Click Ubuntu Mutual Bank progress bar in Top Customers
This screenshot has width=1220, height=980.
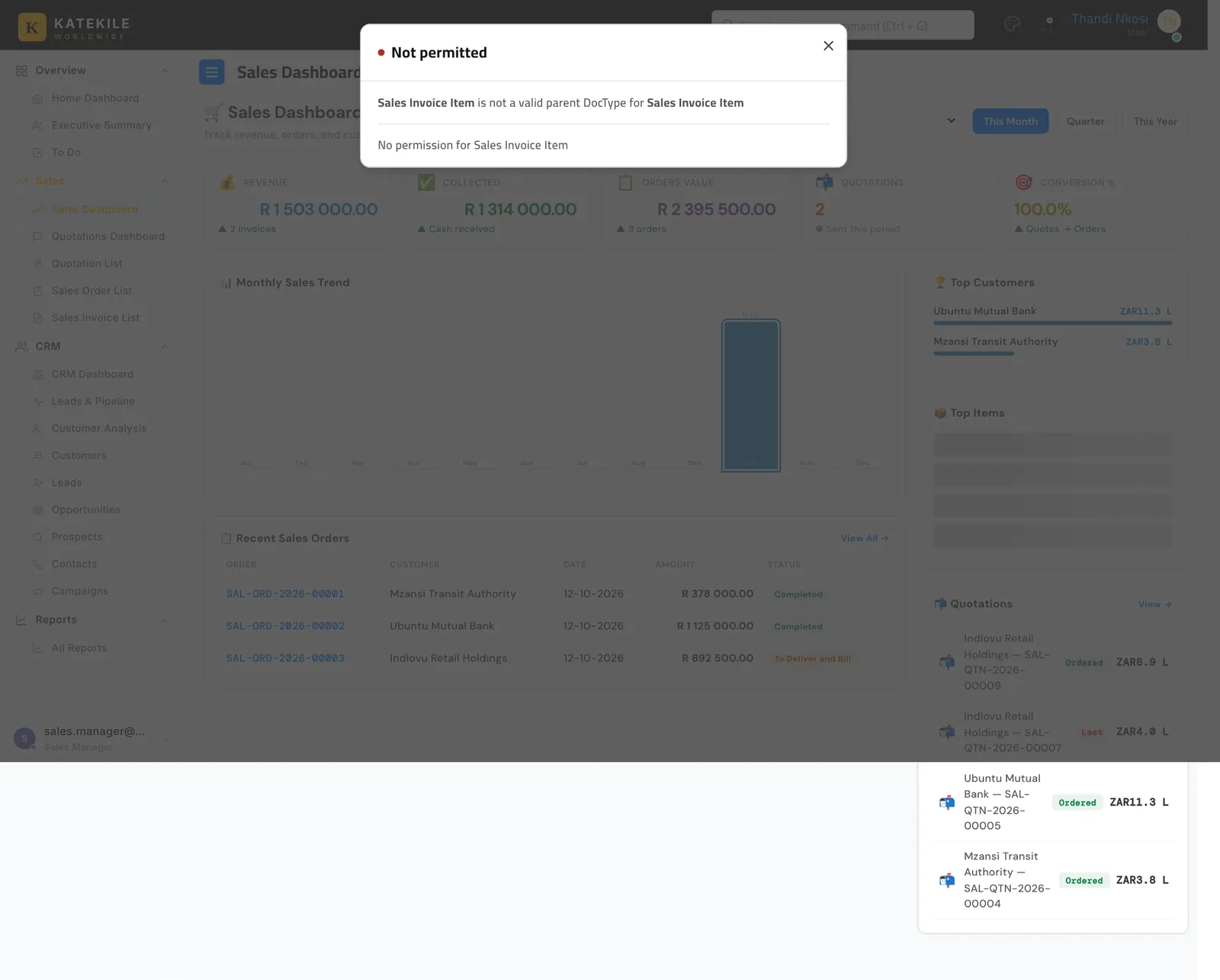coord(1052,323)
